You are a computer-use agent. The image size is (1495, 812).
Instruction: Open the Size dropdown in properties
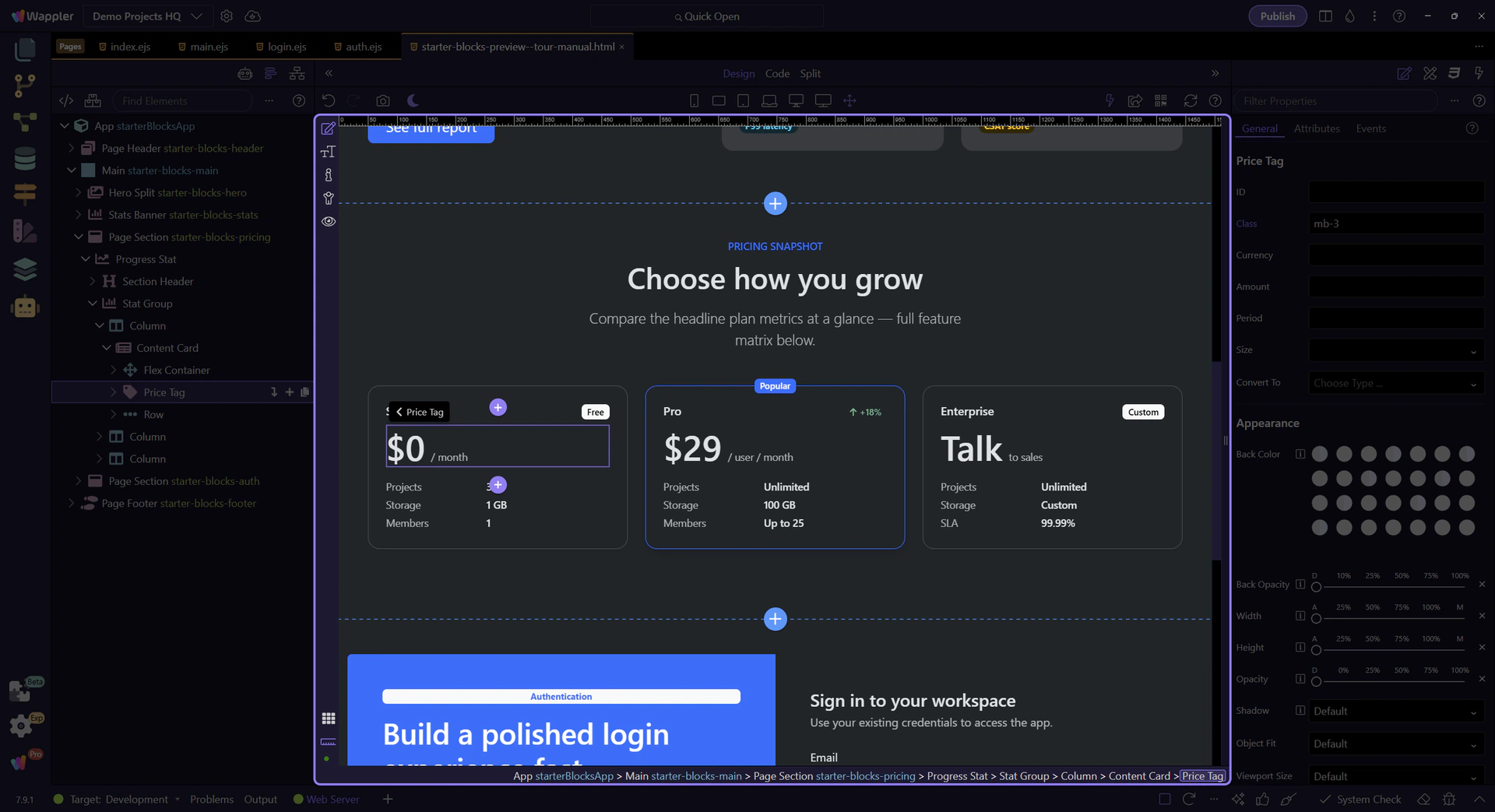tap(1395, 351)
